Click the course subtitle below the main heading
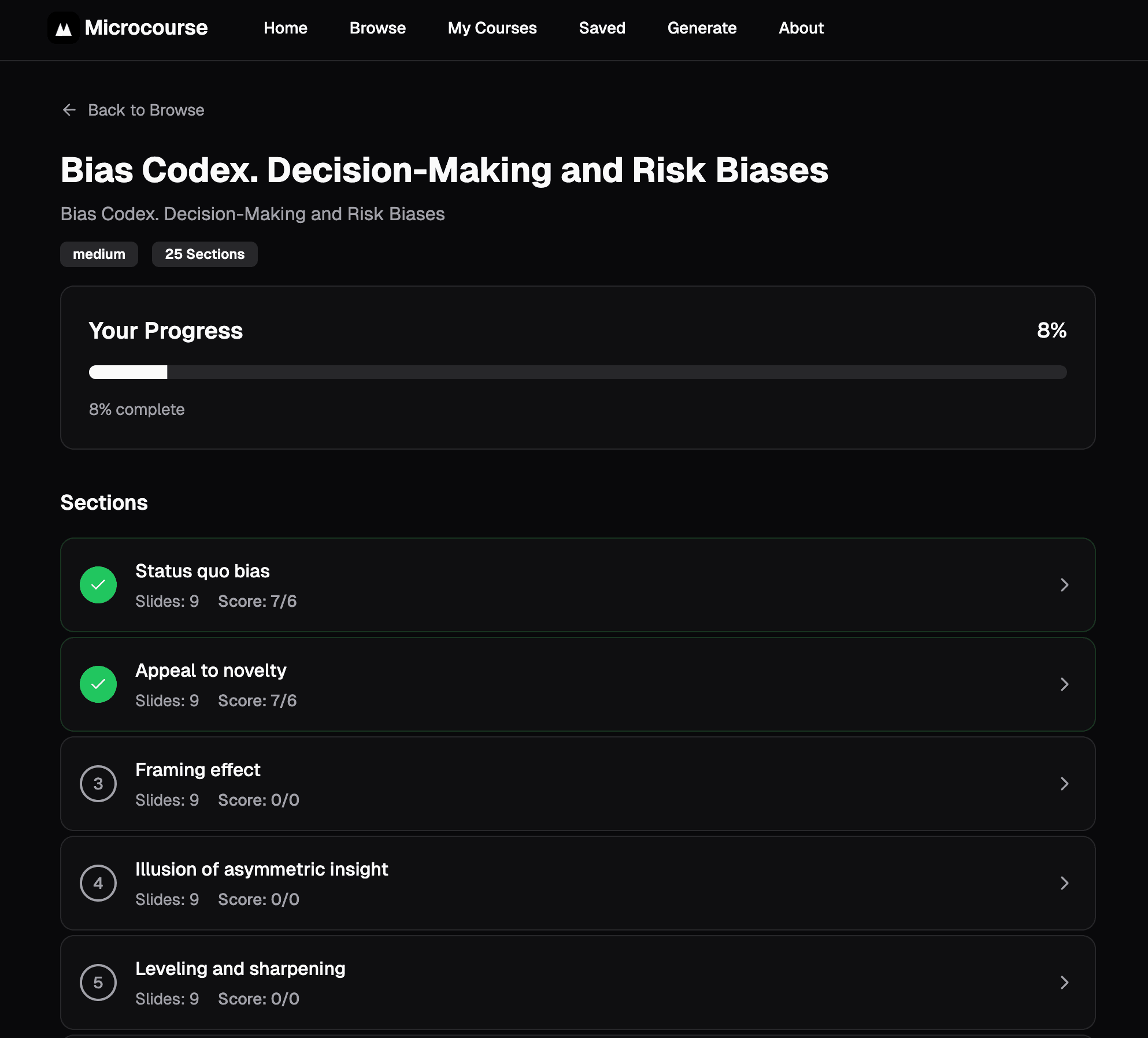This screenshot has width=1148, height=1038. click(253, 214)
